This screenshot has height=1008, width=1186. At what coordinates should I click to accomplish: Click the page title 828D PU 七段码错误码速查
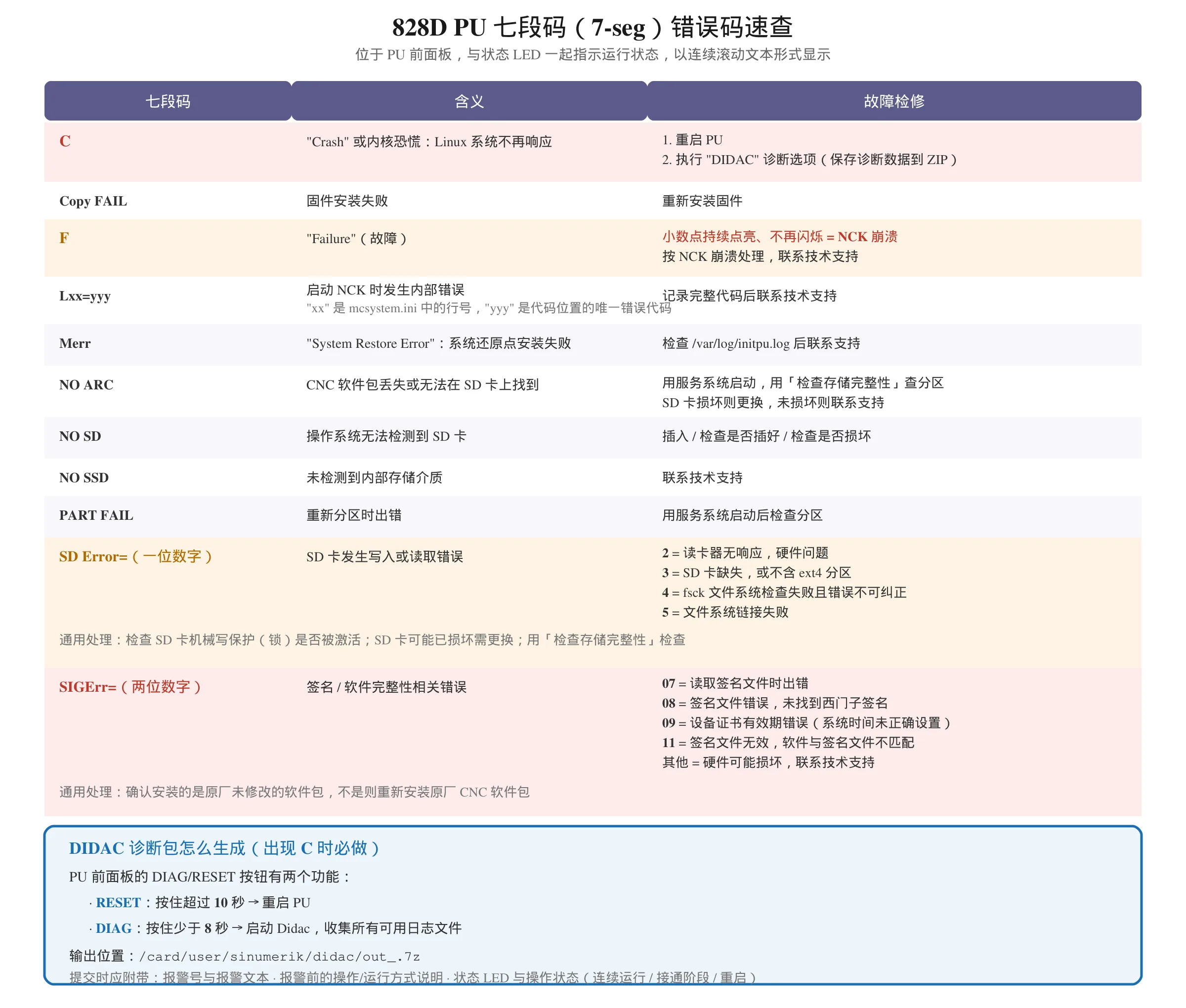click(593, 27)
